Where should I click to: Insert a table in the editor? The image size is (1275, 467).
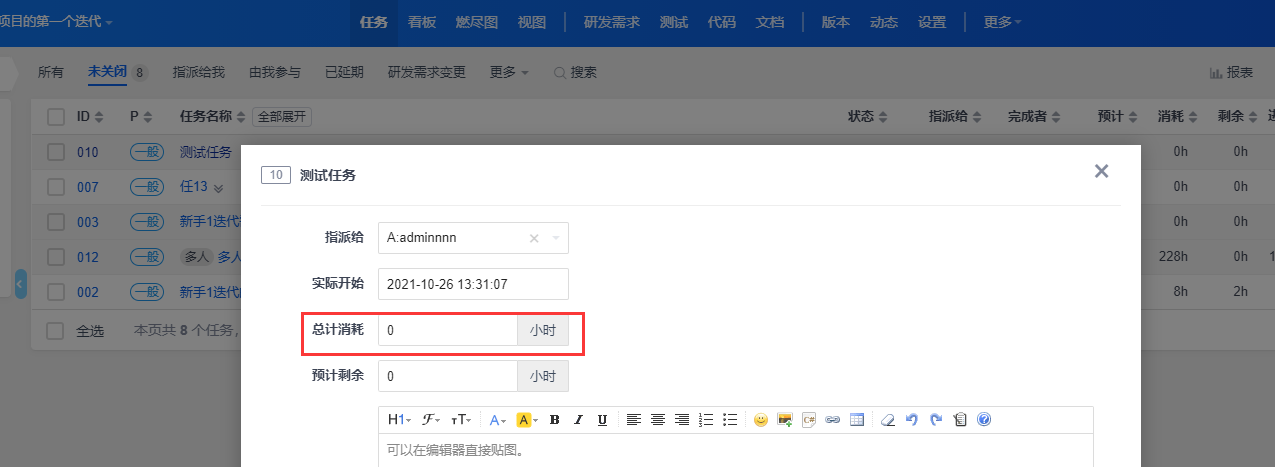857,420
